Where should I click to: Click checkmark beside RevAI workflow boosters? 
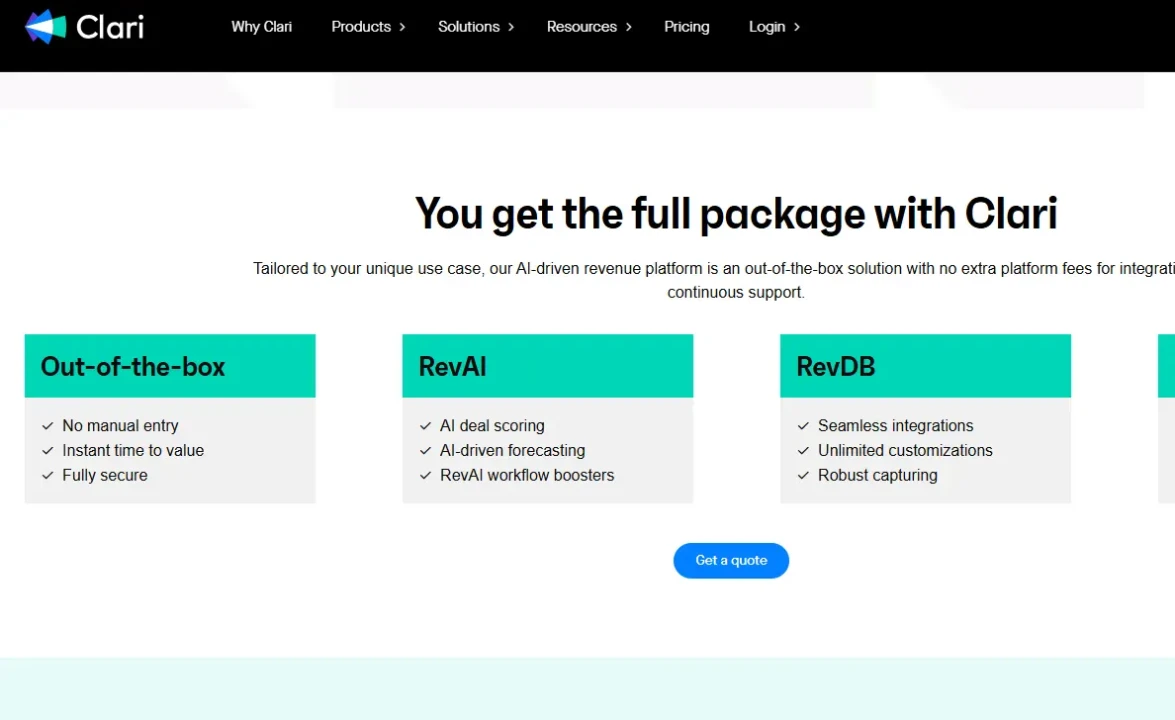click(426, 475)
